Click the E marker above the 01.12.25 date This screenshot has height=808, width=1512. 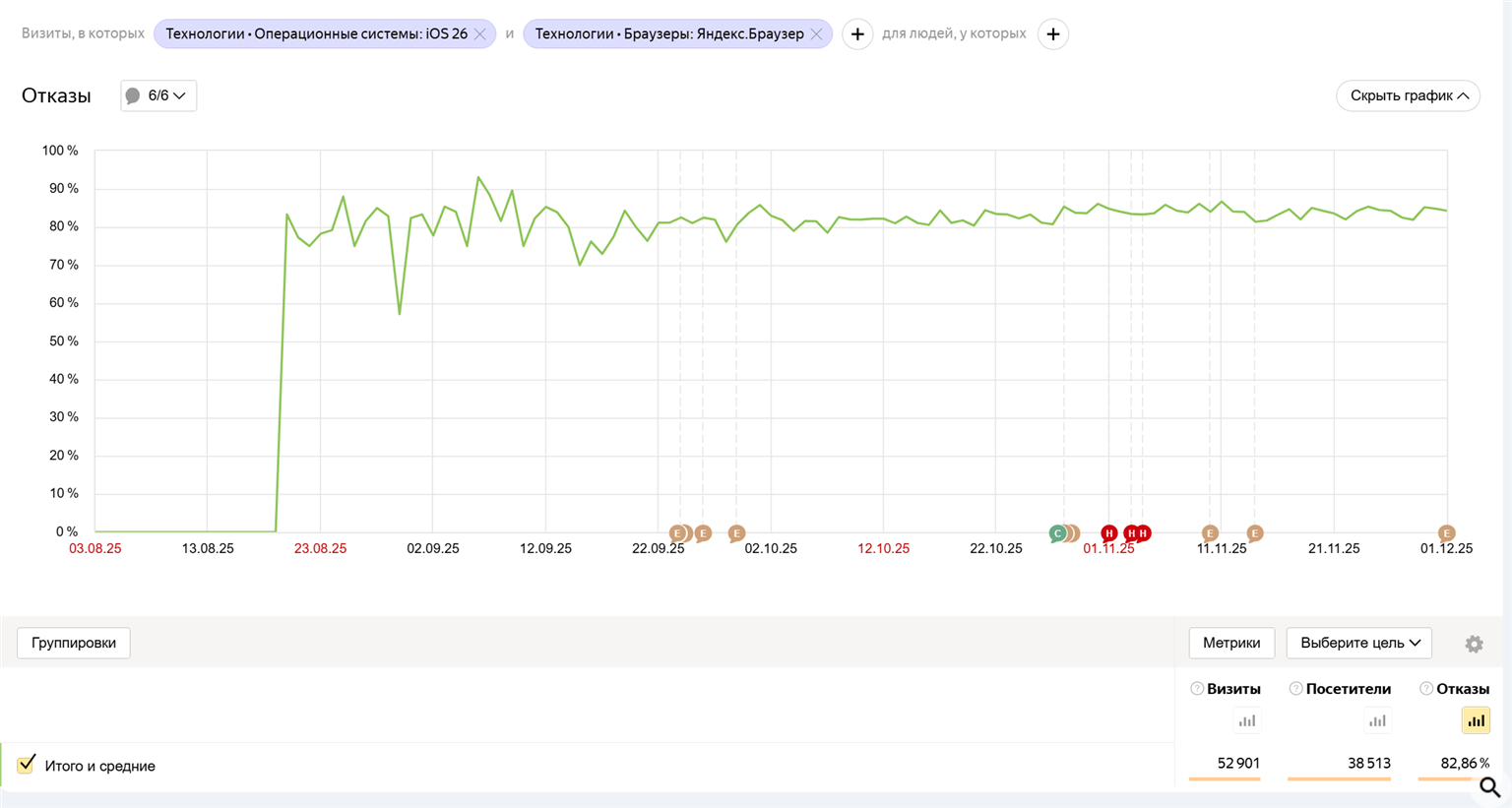[x=1446, y=533]
